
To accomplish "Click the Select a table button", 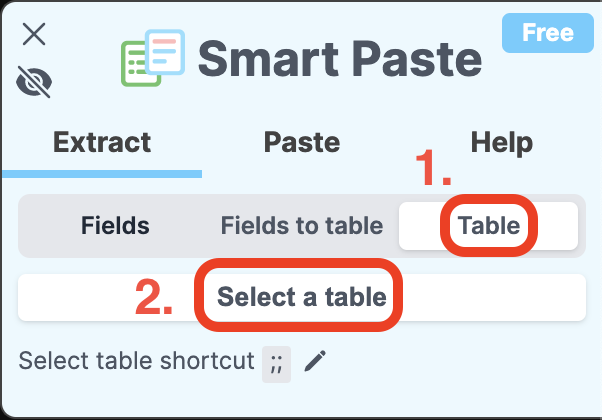I will [x=302, y=297].
